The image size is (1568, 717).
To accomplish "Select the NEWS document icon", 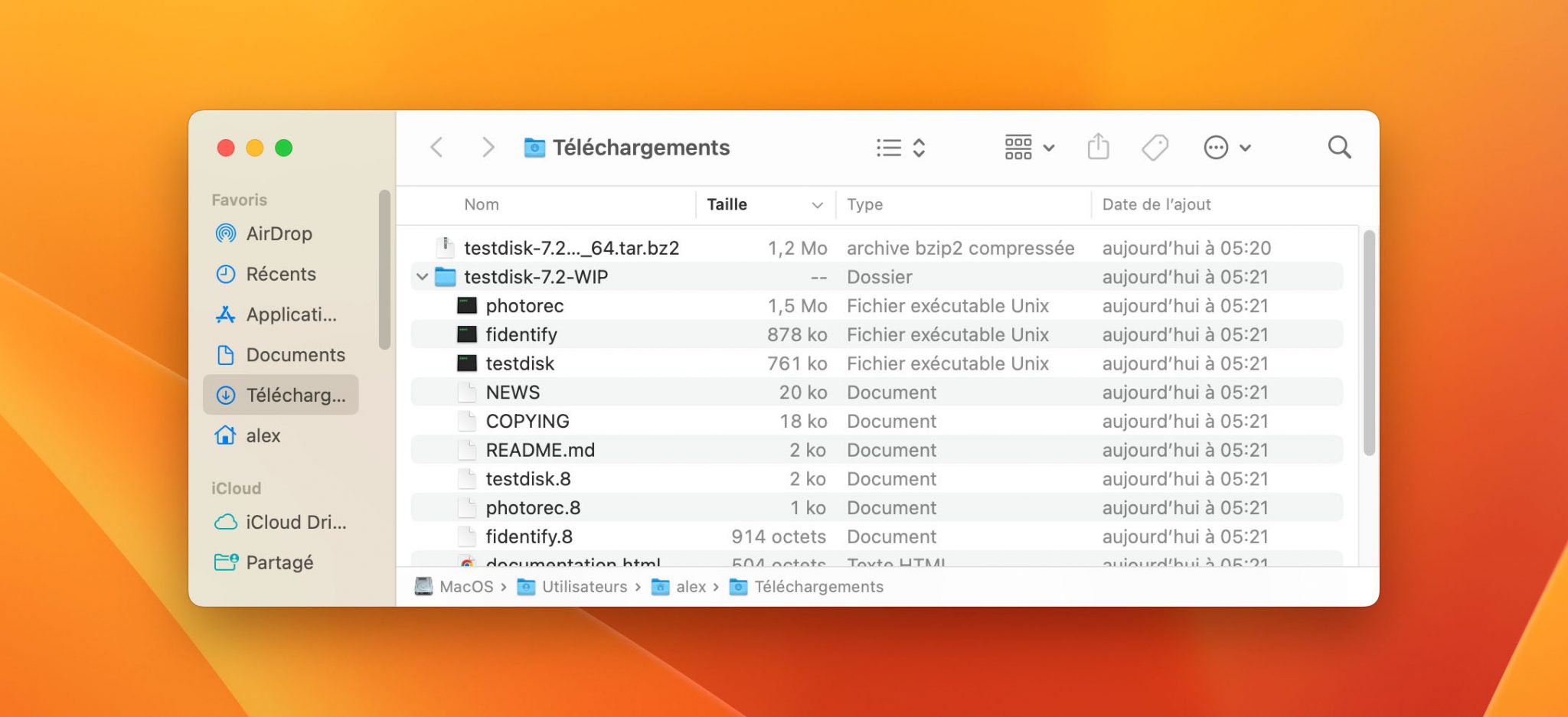I will pos(466,393).
